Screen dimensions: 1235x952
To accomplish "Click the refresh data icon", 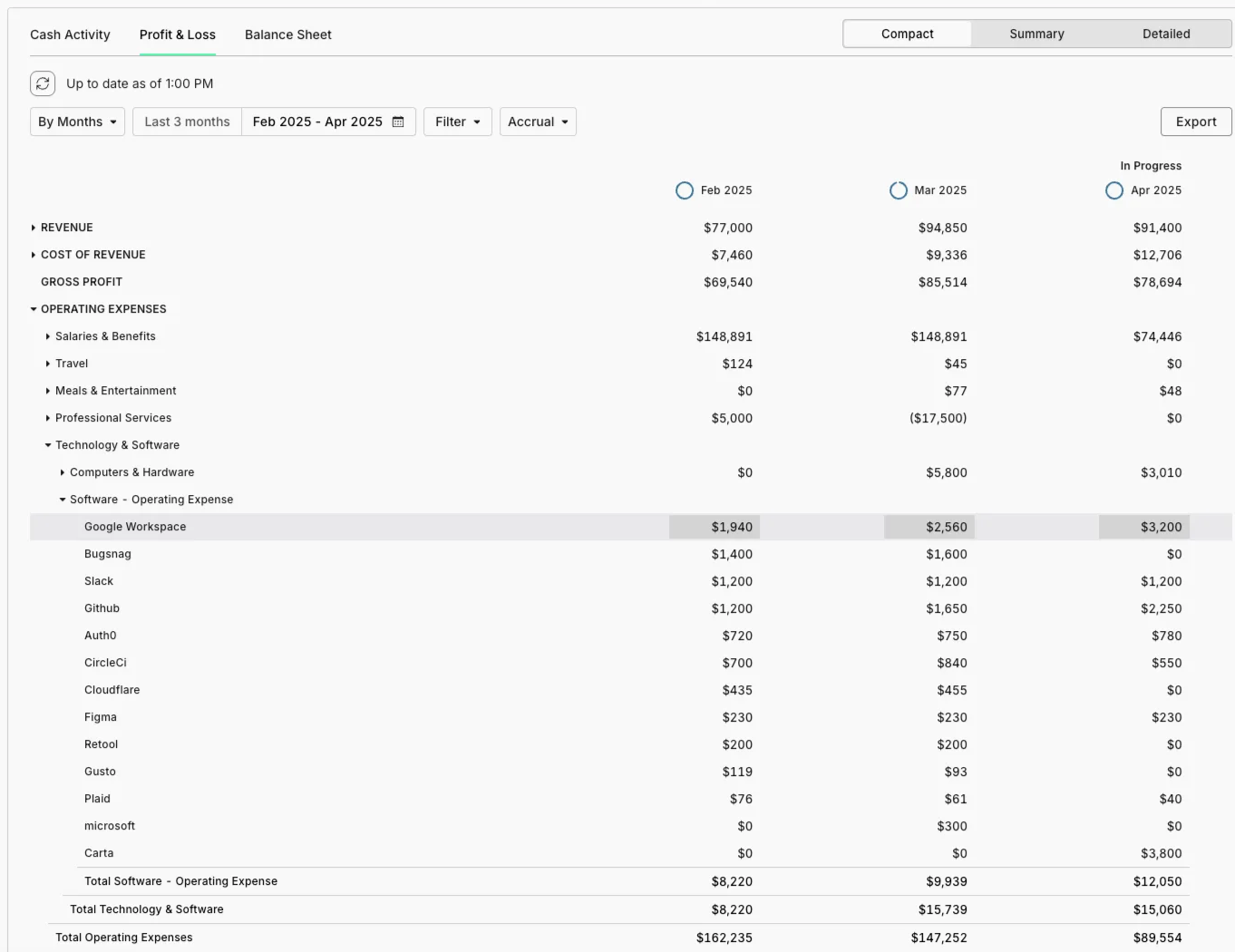I will (x=43, y=83).
